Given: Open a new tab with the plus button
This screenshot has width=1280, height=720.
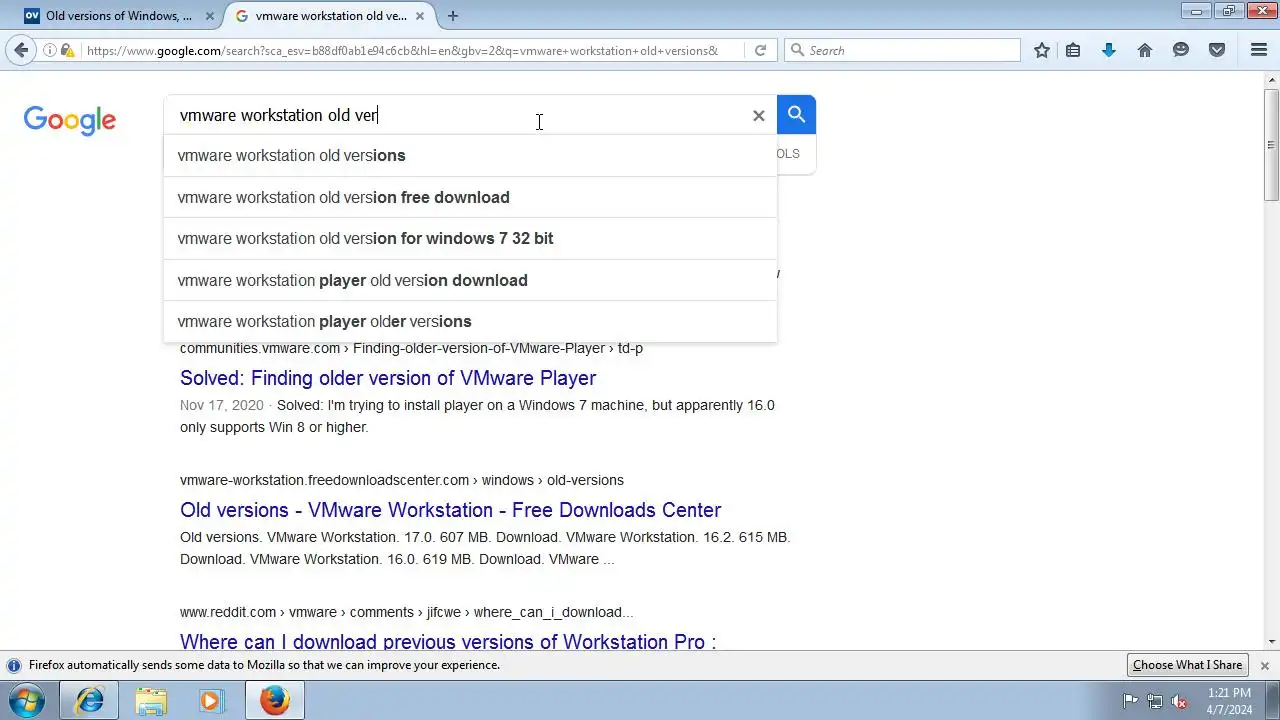Looking at the screenshot, I should [x=453, y=16].
